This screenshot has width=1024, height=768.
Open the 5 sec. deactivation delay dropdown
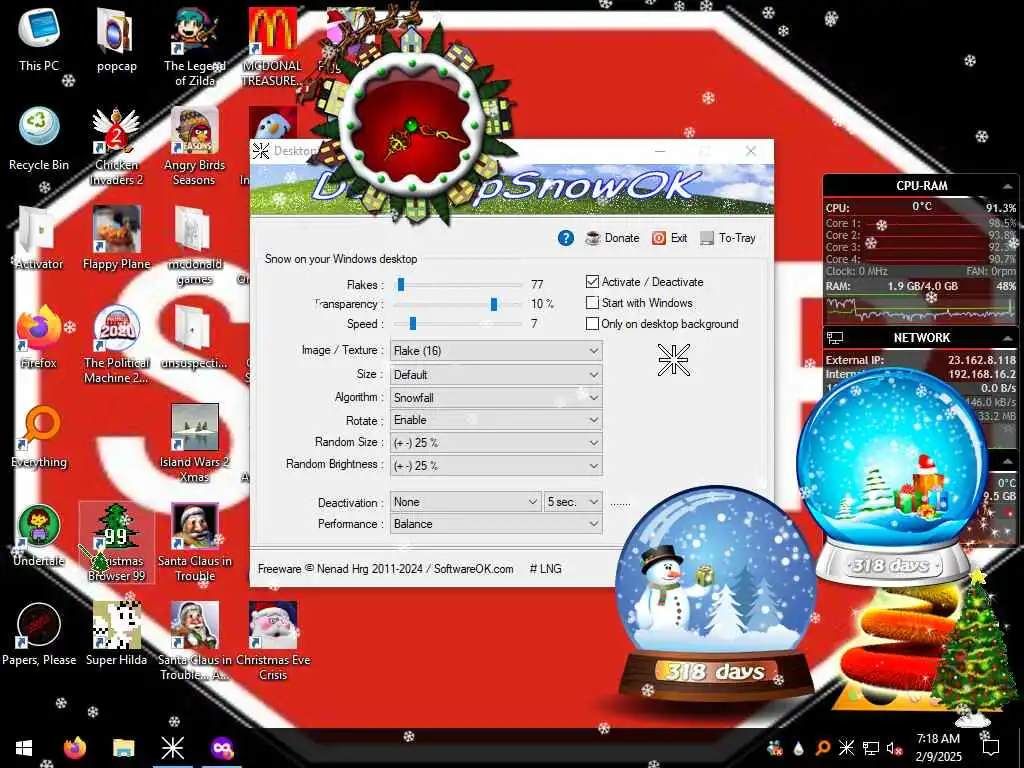pos(573,502)
